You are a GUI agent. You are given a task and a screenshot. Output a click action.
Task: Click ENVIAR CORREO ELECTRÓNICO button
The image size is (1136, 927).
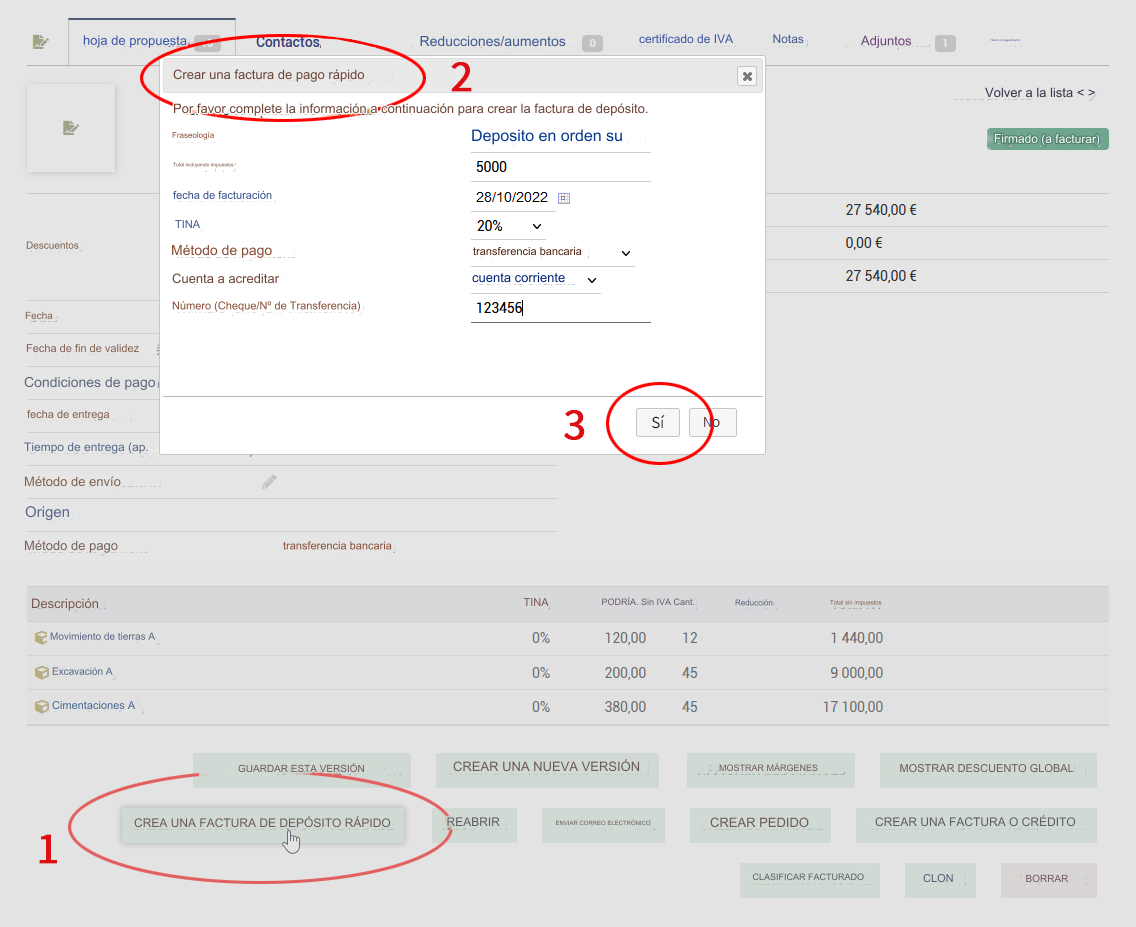(603, 824)
